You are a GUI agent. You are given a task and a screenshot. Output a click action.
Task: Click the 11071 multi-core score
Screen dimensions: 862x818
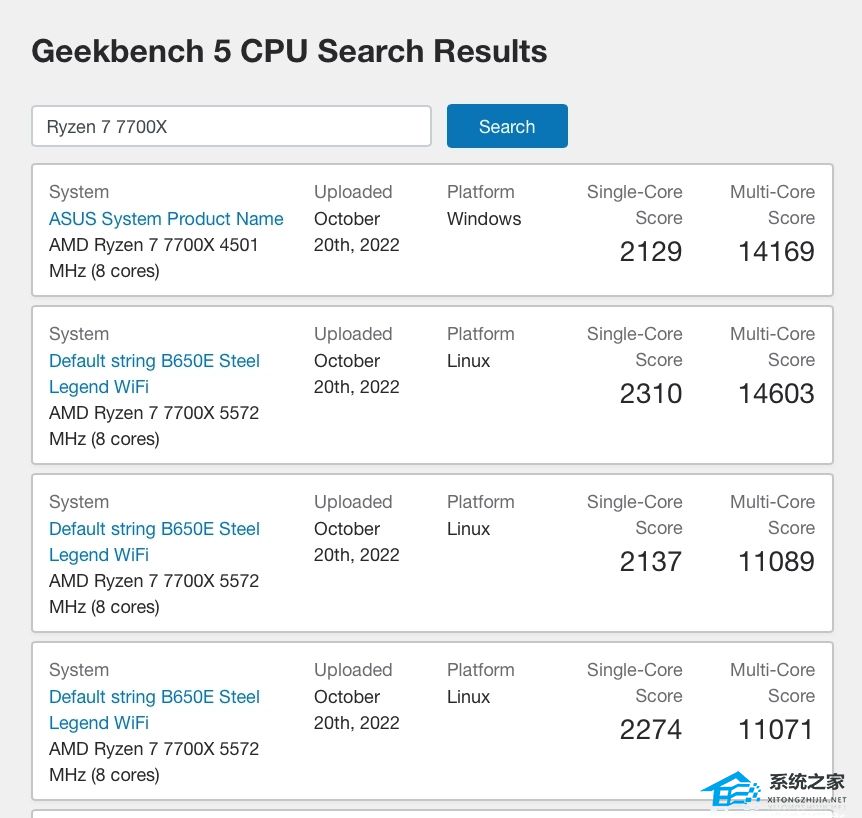tap(776, 729)
